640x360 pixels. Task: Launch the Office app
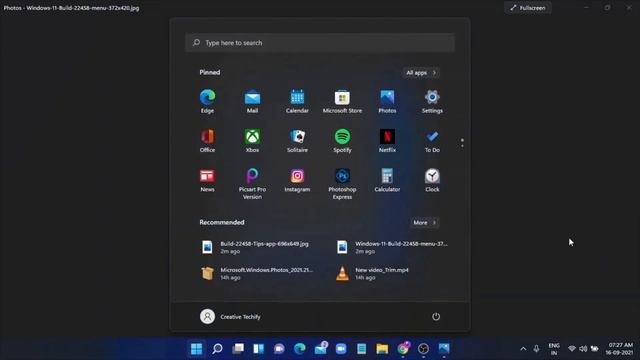(x=207, y=140)
